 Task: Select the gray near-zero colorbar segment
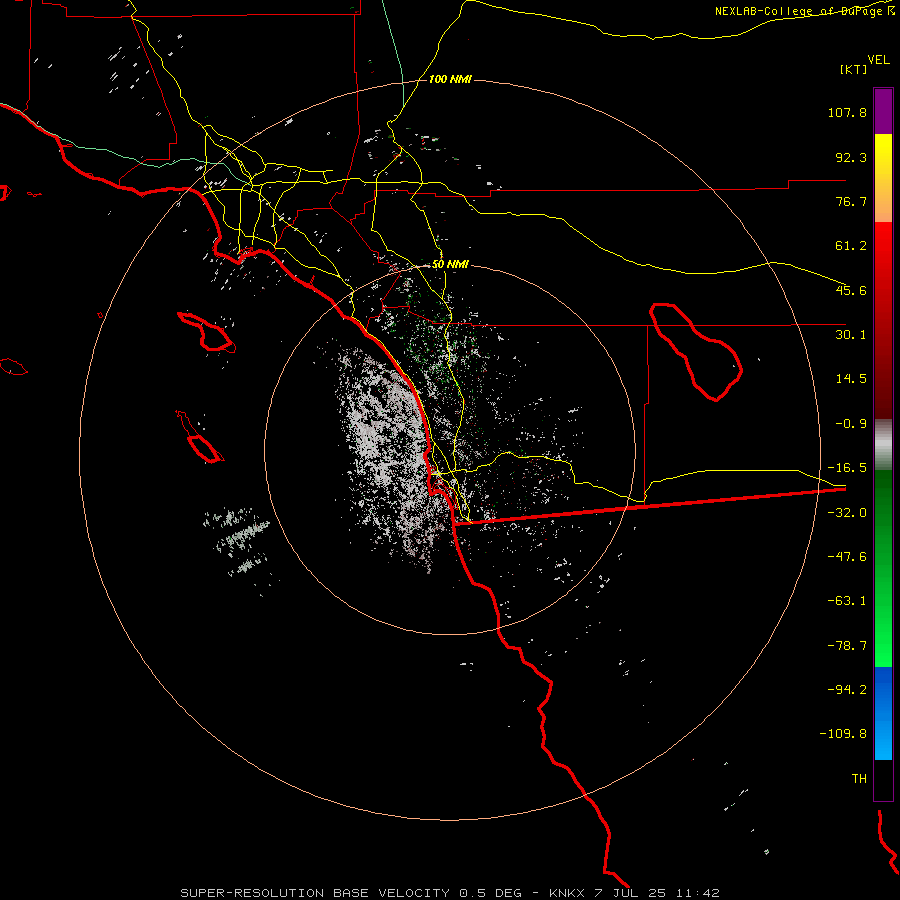click(883, 445)
